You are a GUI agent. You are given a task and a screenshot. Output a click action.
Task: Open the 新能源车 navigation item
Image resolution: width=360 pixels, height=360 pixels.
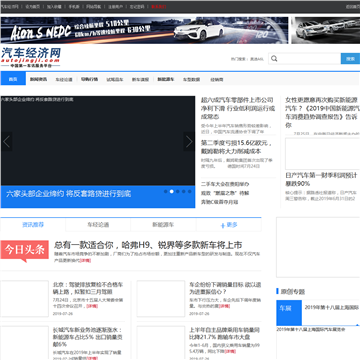click(166, 79)
